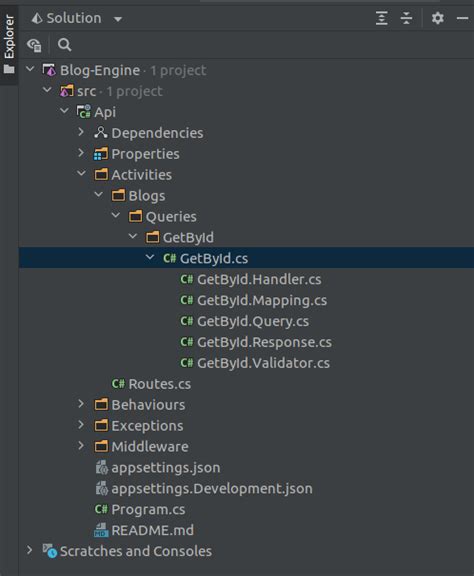Expand the Middleware folder
Image resolution: width=474 pixels, height=576 pixels.
click(81, 446)
